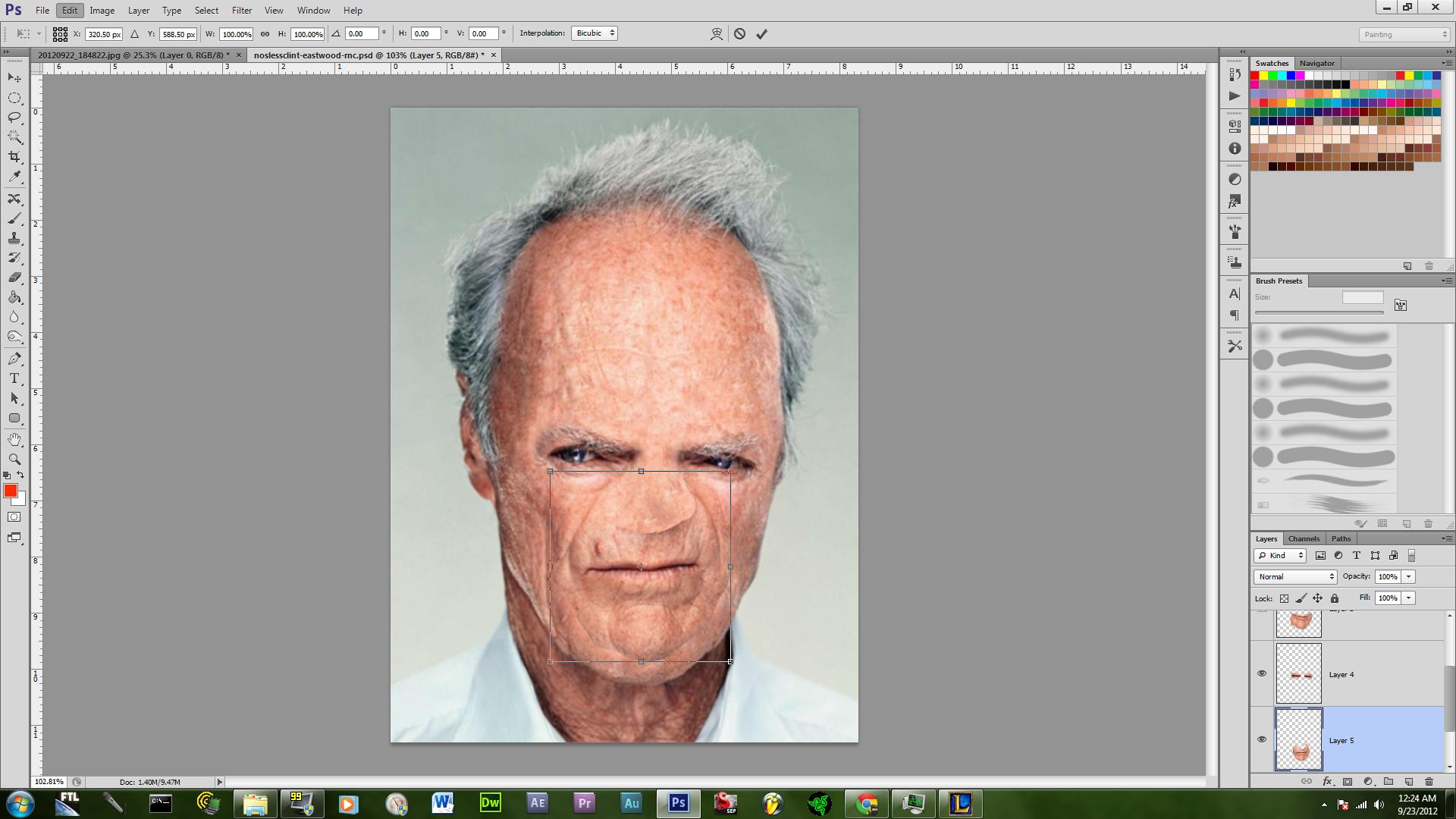
Task: Open the Painting workspace dropdown
Action: [x=1404, y=35]
